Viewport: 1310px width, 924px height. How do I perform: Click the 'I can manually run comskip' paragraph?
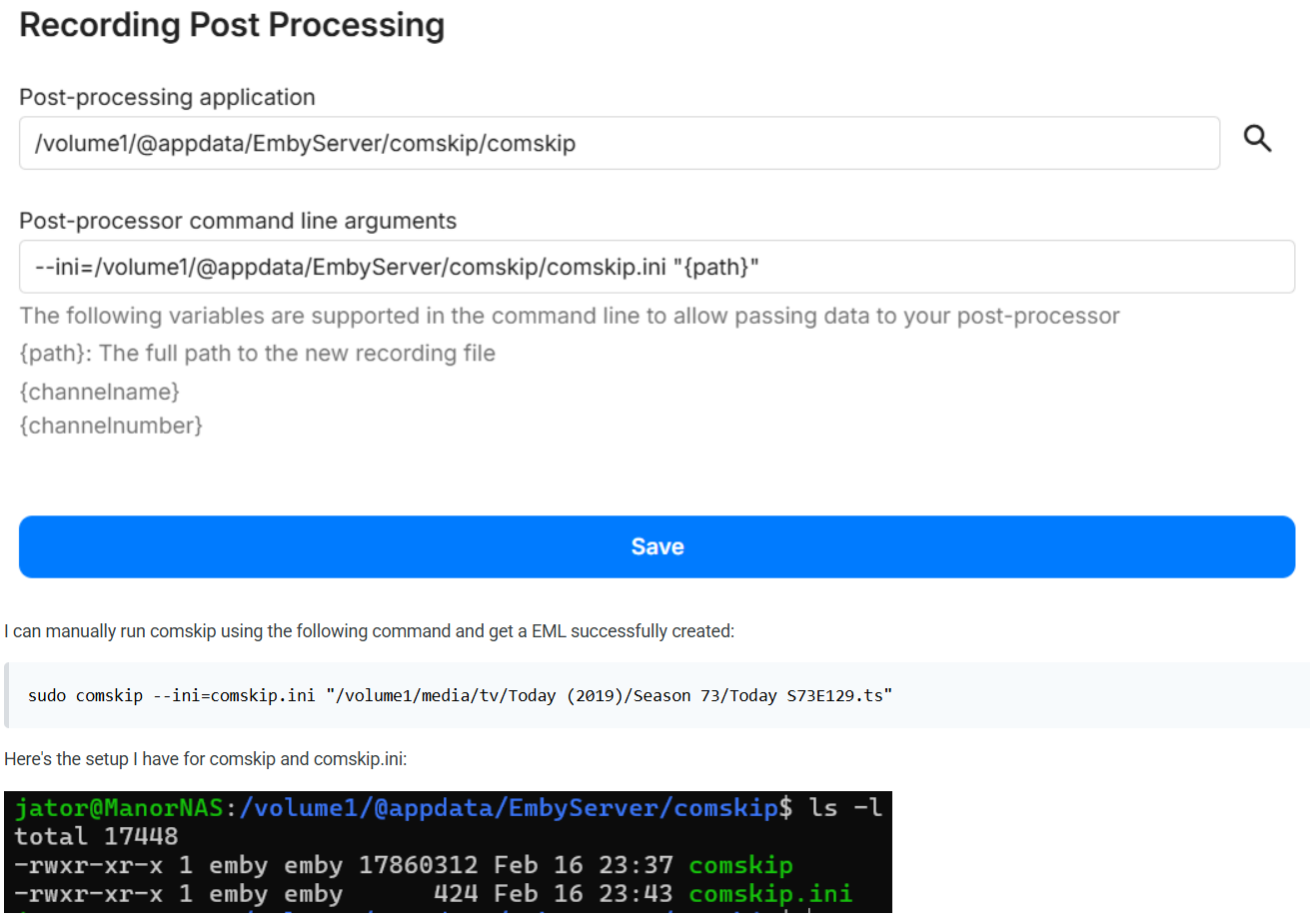coord(369,631)
